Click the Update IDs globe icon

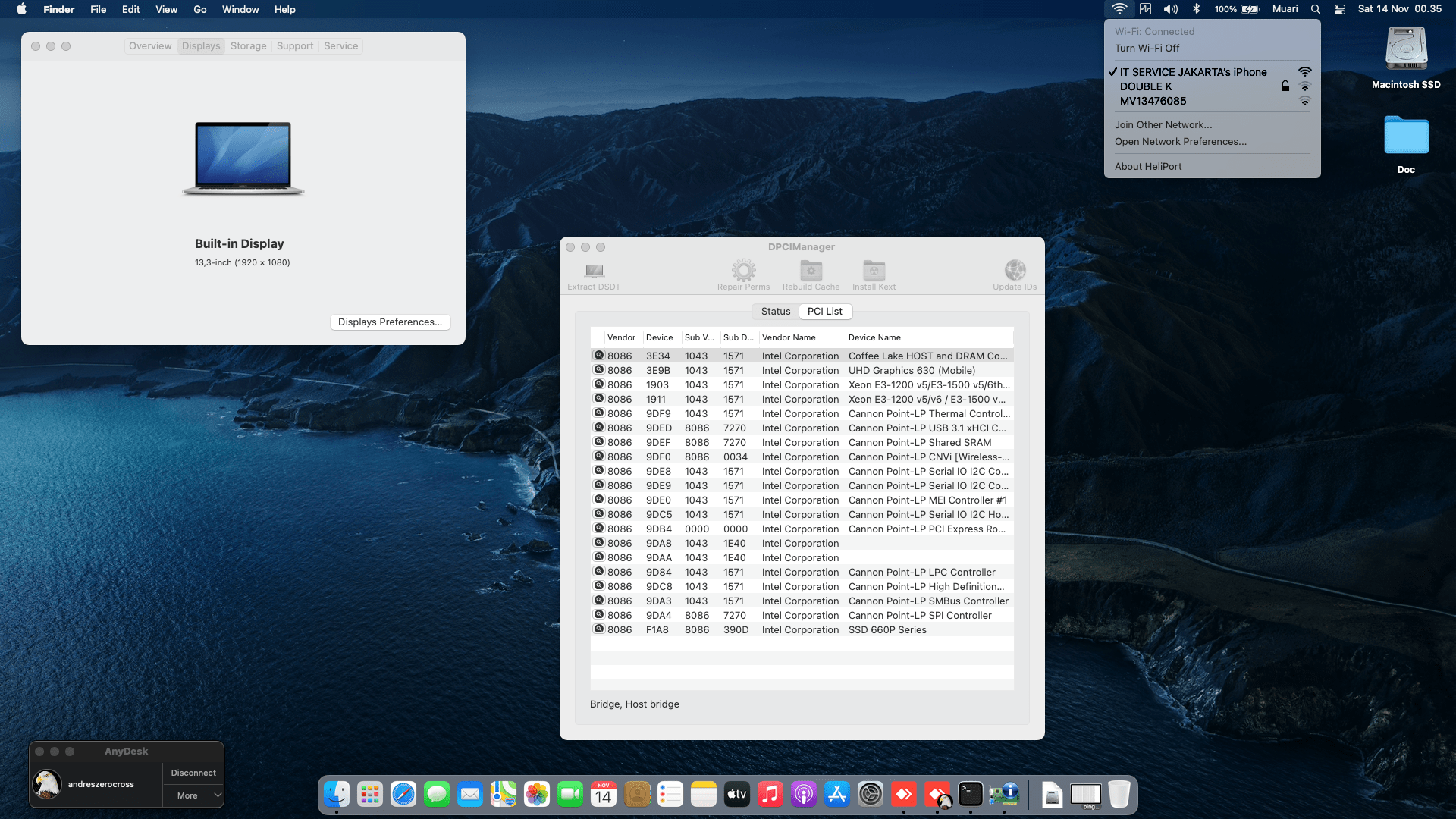(1015, 271)
